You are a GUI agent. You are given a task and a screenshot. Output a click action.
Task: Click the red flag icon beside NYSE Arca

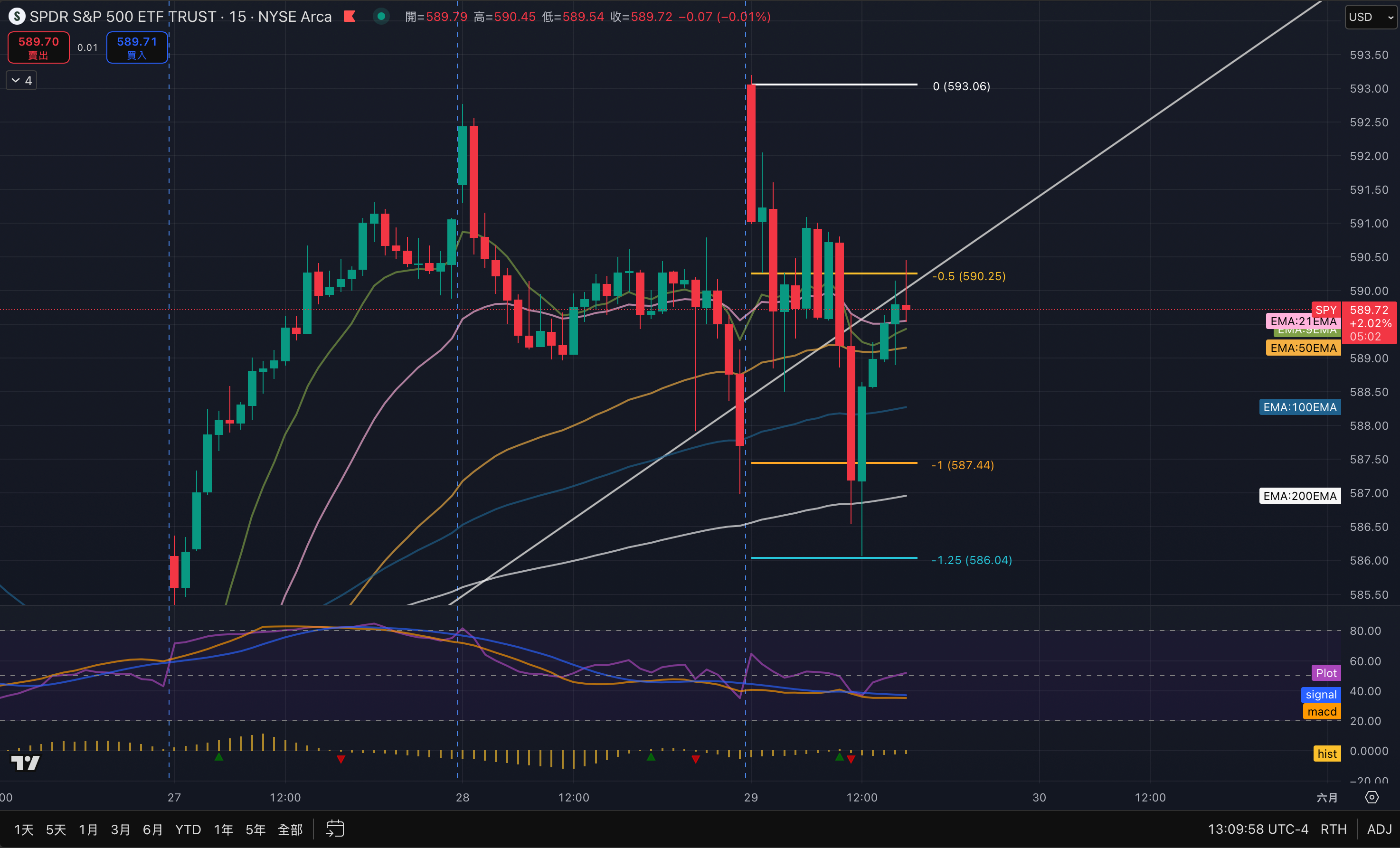click(x=350, y=17)
